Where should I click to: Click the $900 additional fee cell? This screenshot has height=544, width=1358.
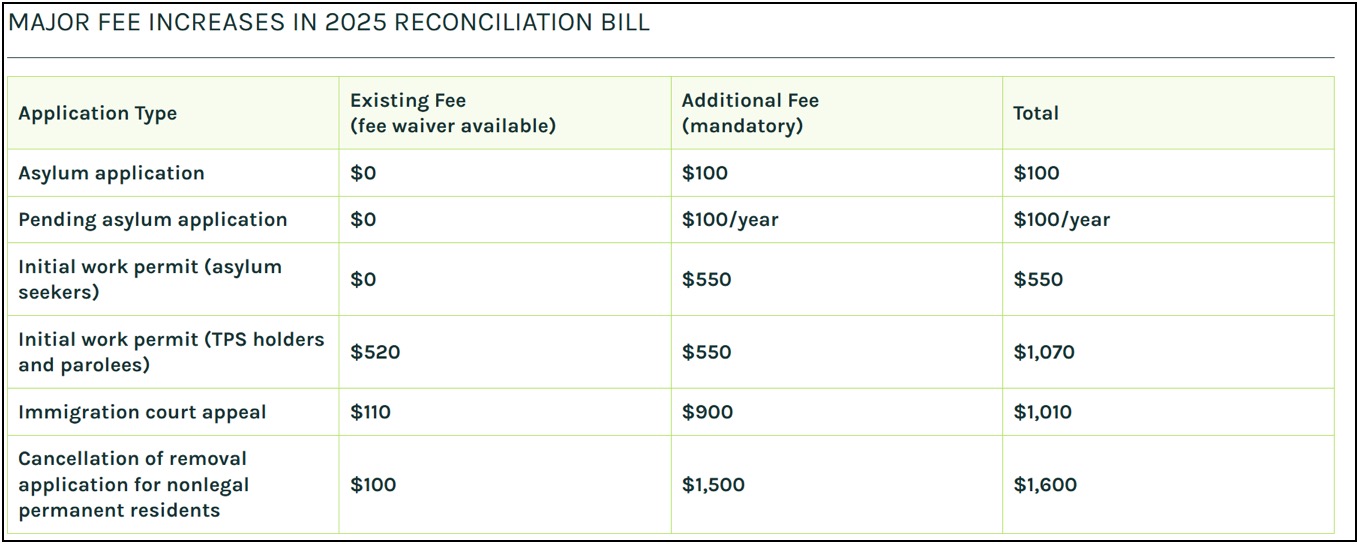coord(707,412)
